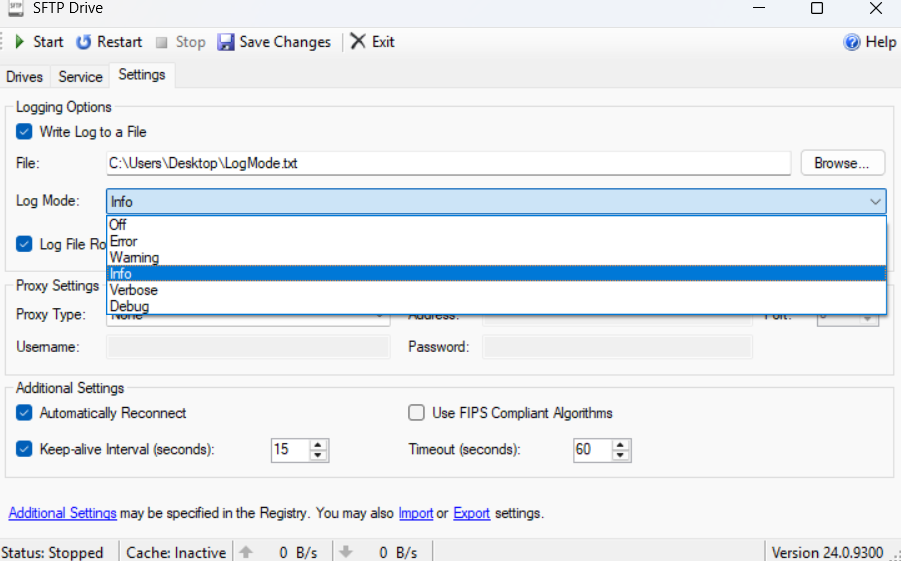Disable Automatically Reconnect checkbox

click(x=24, y=413)
